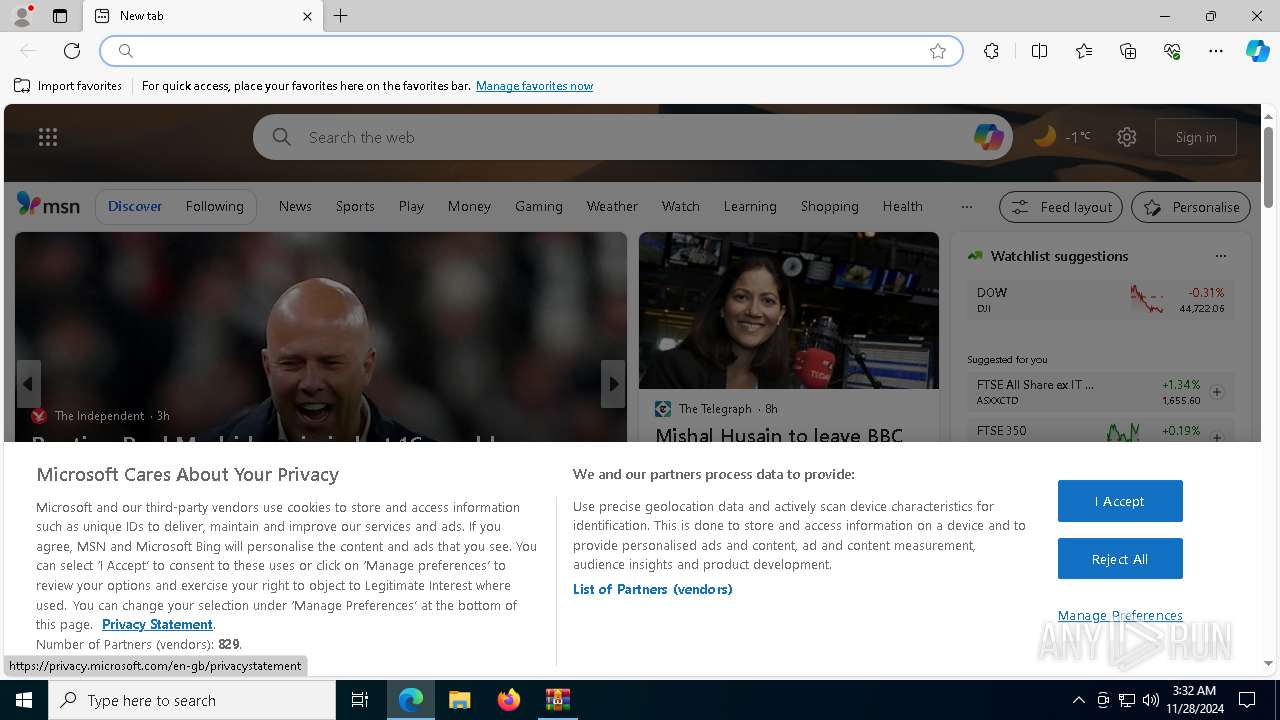
Task: Click the Search the web box
Action: (x=632, y=137)
